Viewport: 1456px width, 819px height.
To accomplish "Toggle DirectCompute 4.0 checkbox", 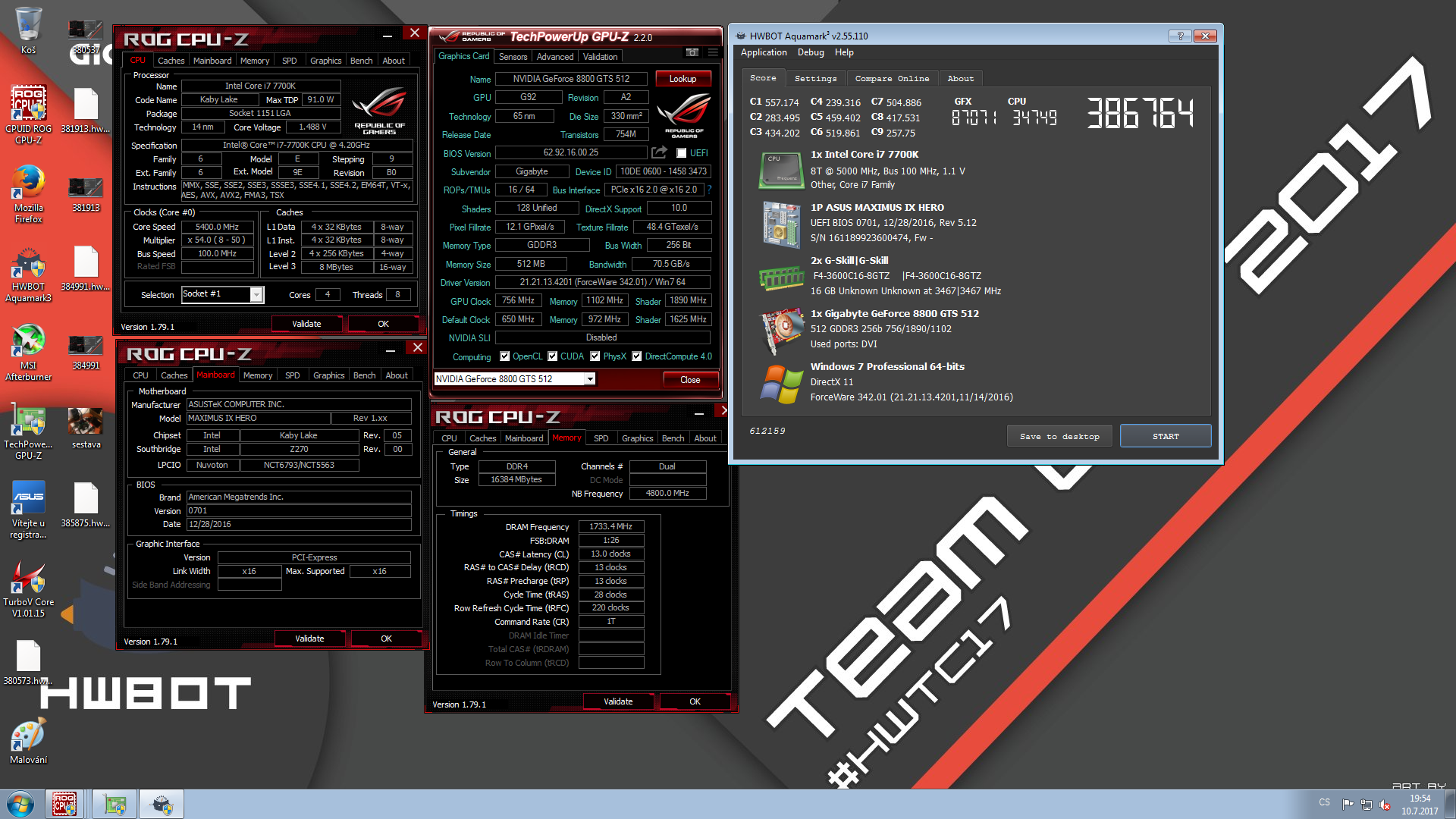I will point(637,356).
